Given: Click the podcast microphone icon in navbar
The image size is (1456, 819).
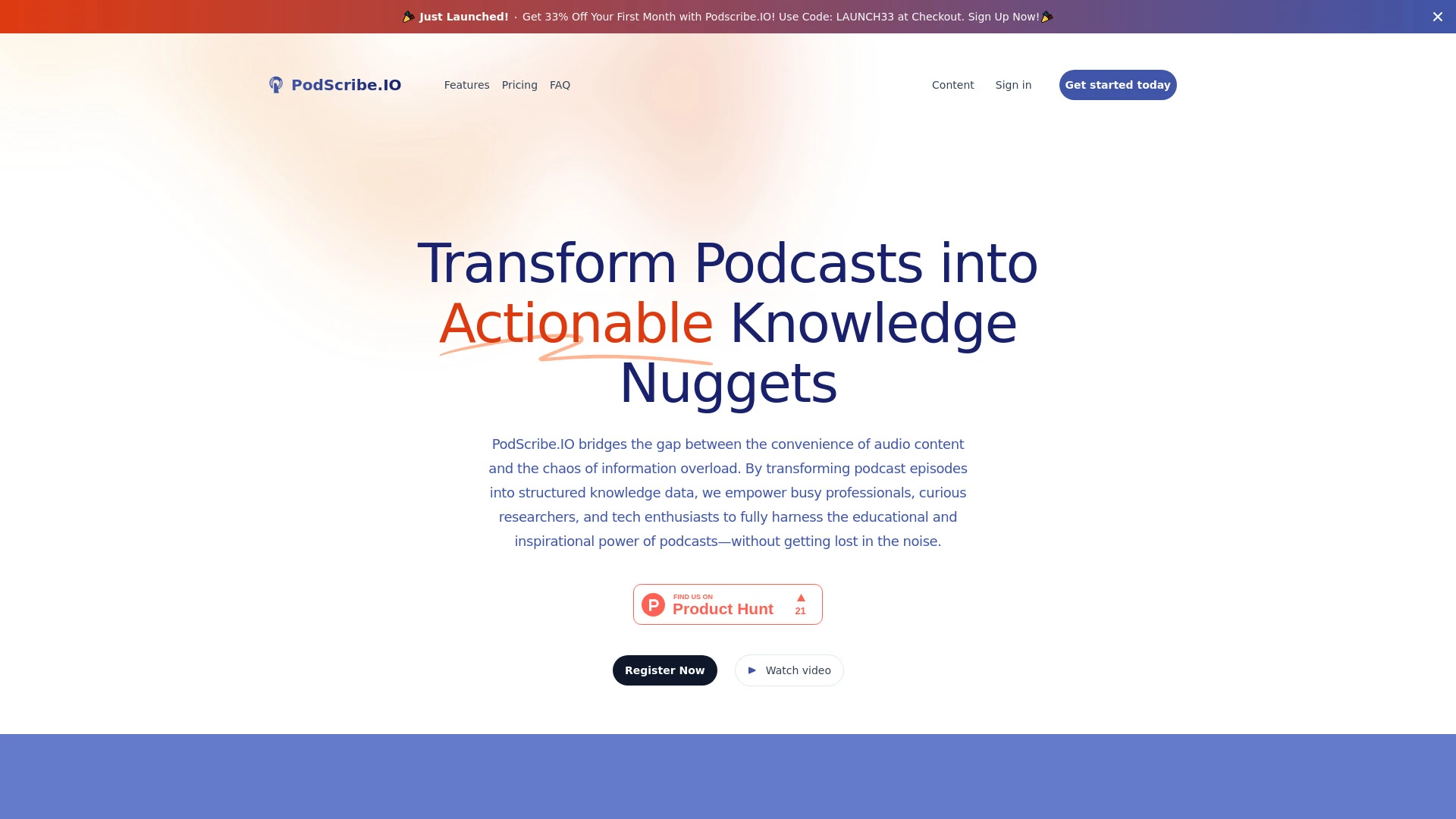Looking at the screenshot, I should [277, 85].
